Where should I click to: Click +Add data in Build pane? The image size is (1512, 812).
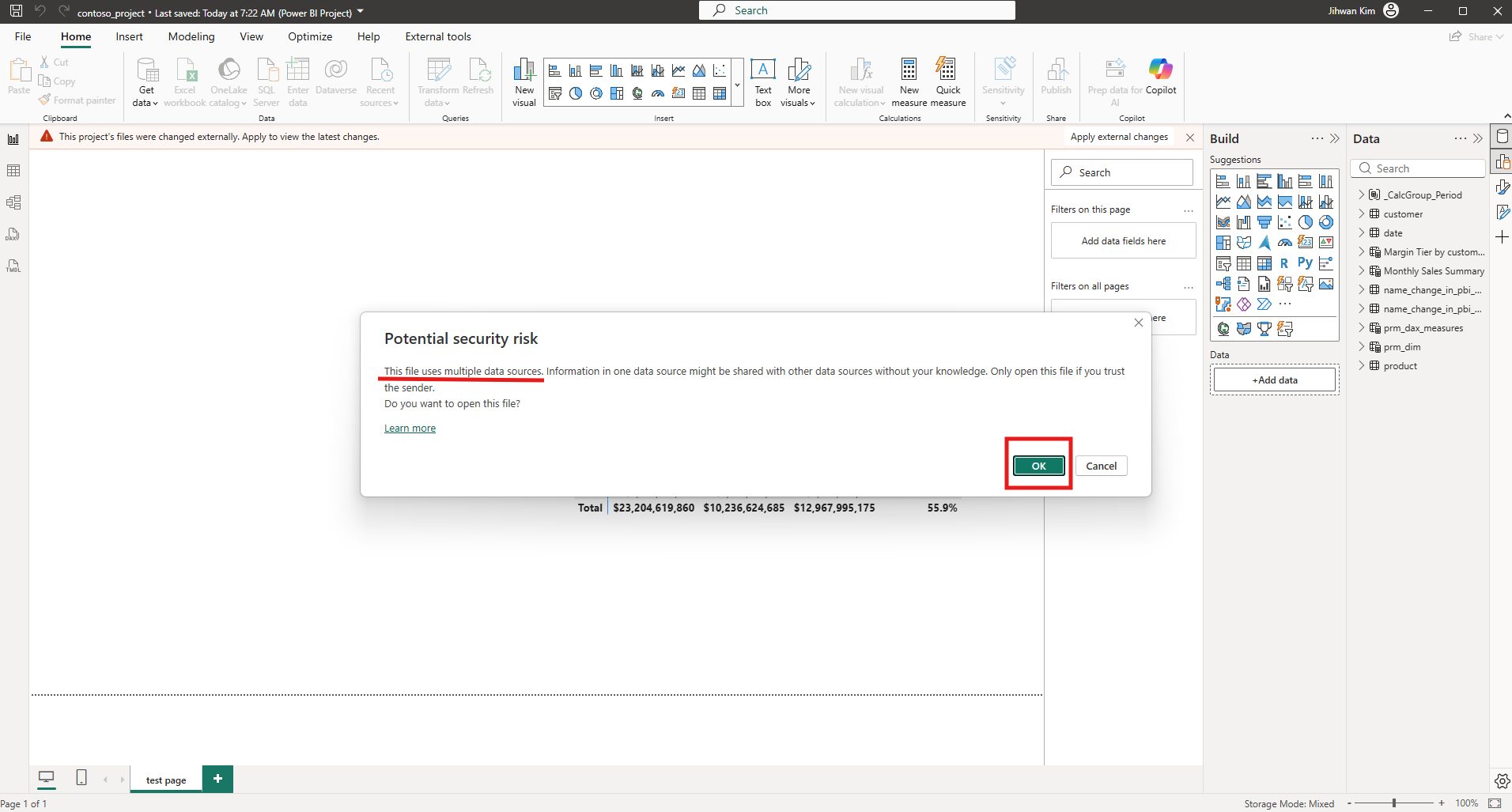[x=1275, y=380]
